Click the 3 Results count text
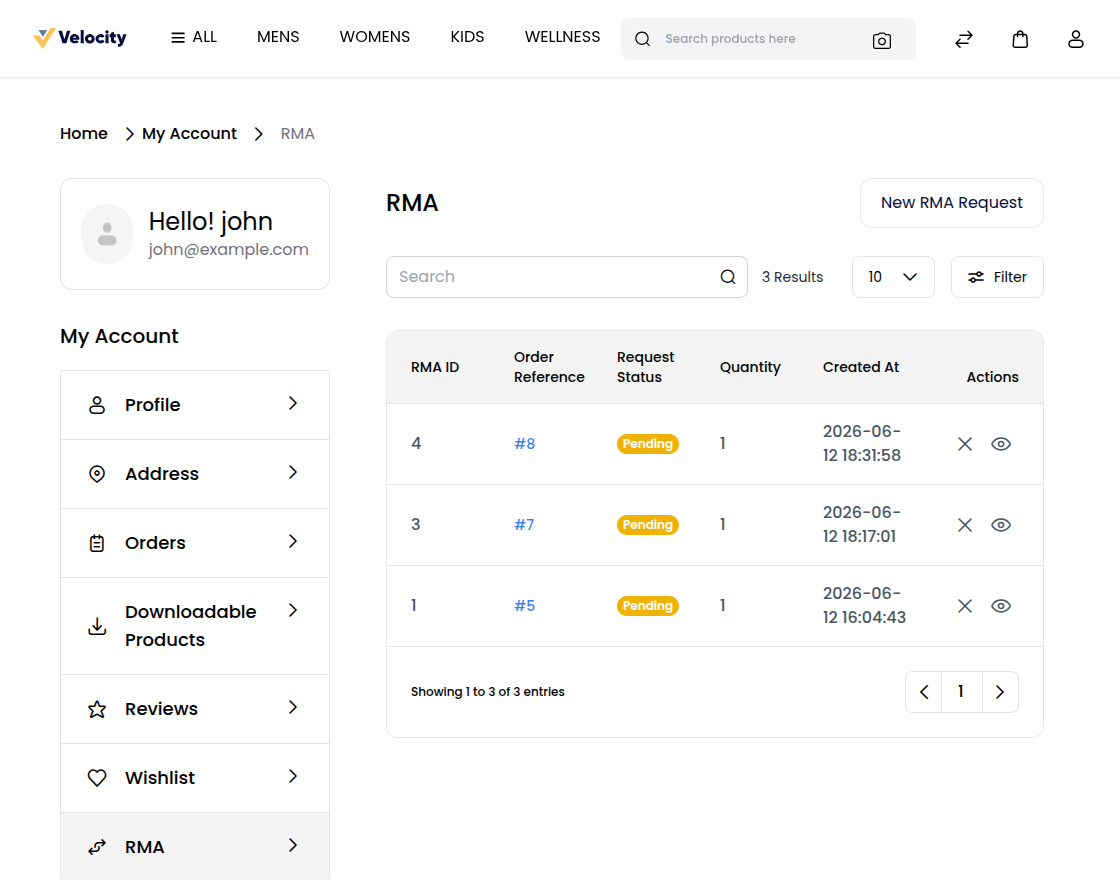The height and width of the screenshot is (880, 1120). [x=792, y=277]
